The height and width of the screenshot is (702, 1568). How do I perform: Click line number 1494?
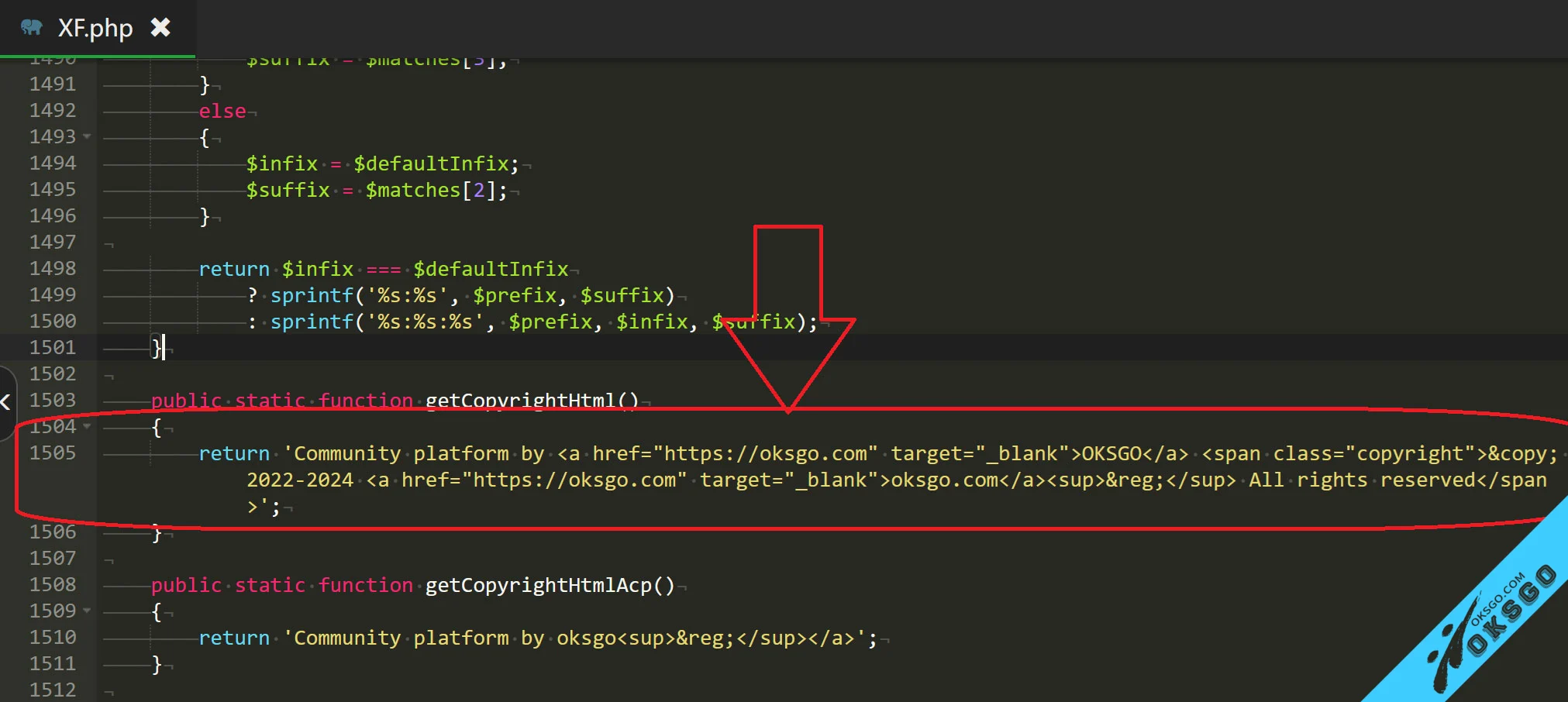point(53,163)
